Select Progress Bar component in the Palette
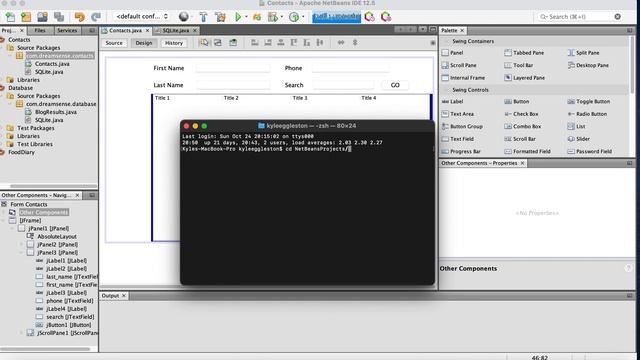This screenshot has width=640, height=360. click(x=461, y=151)
